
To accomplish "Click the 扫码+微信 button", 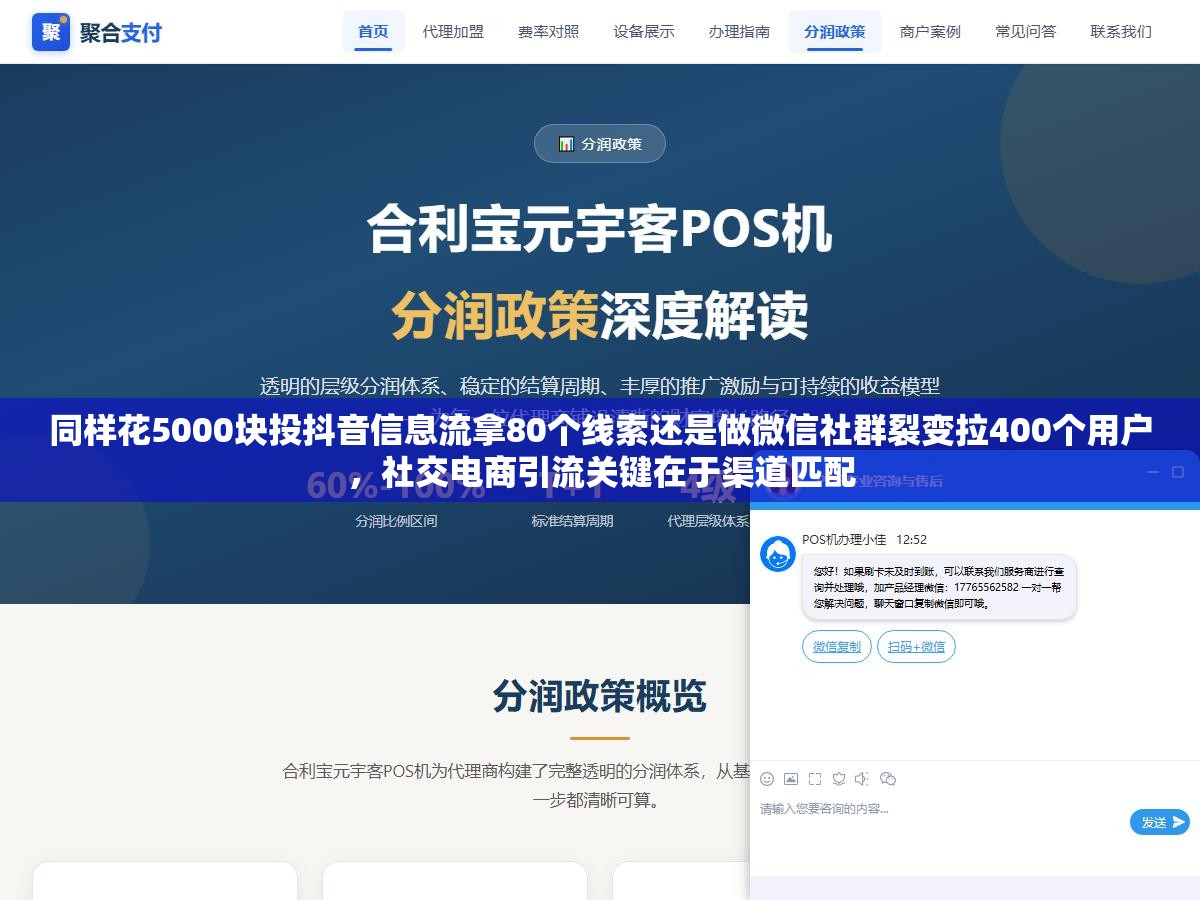I will [917, 647].
